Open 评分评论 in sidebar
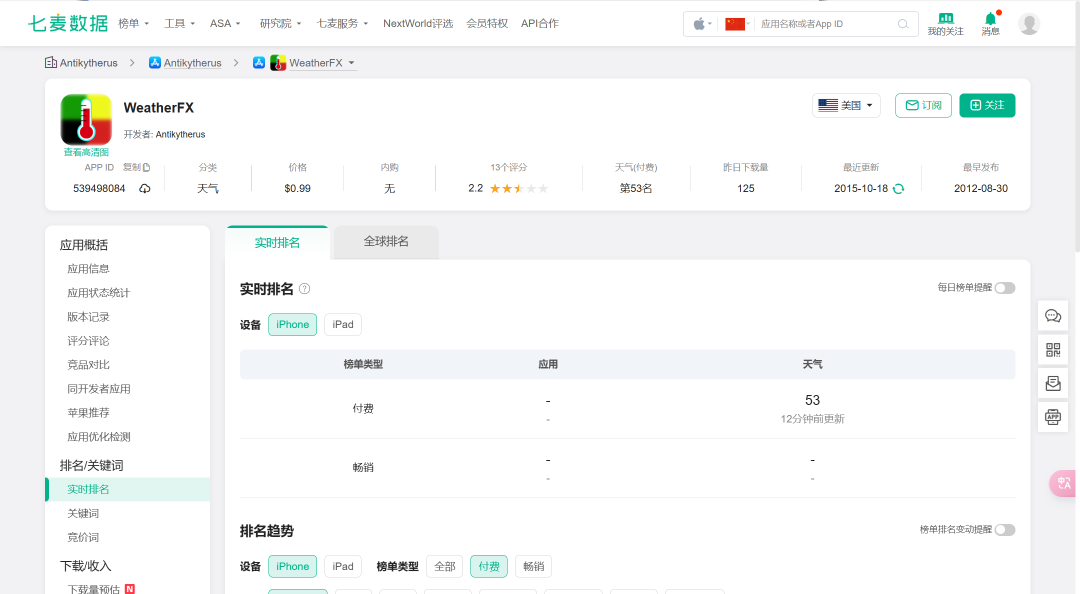Viewport: 1080px width, 594px height. point(88,341)
